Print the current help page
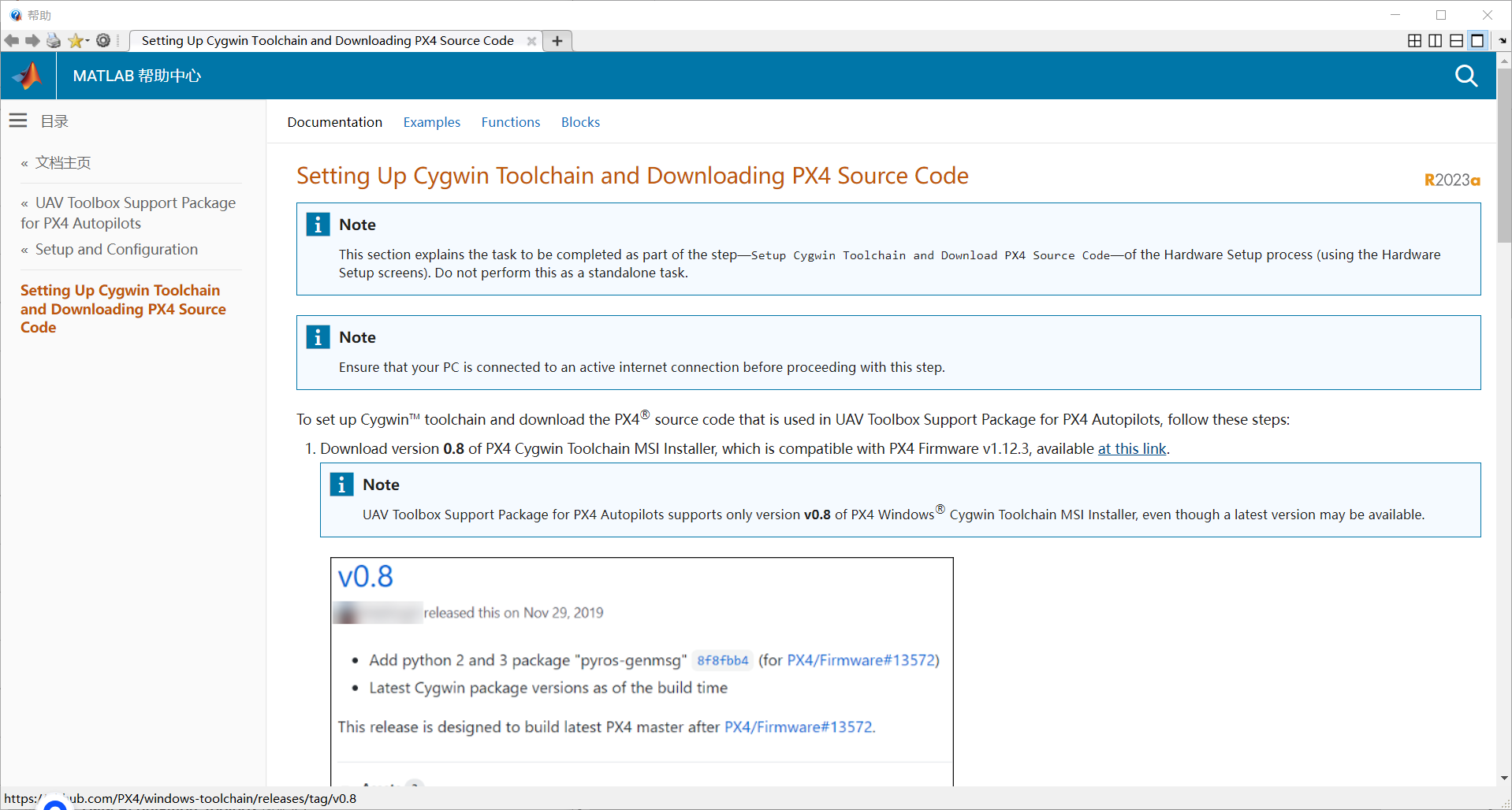 tap(54, 41)
